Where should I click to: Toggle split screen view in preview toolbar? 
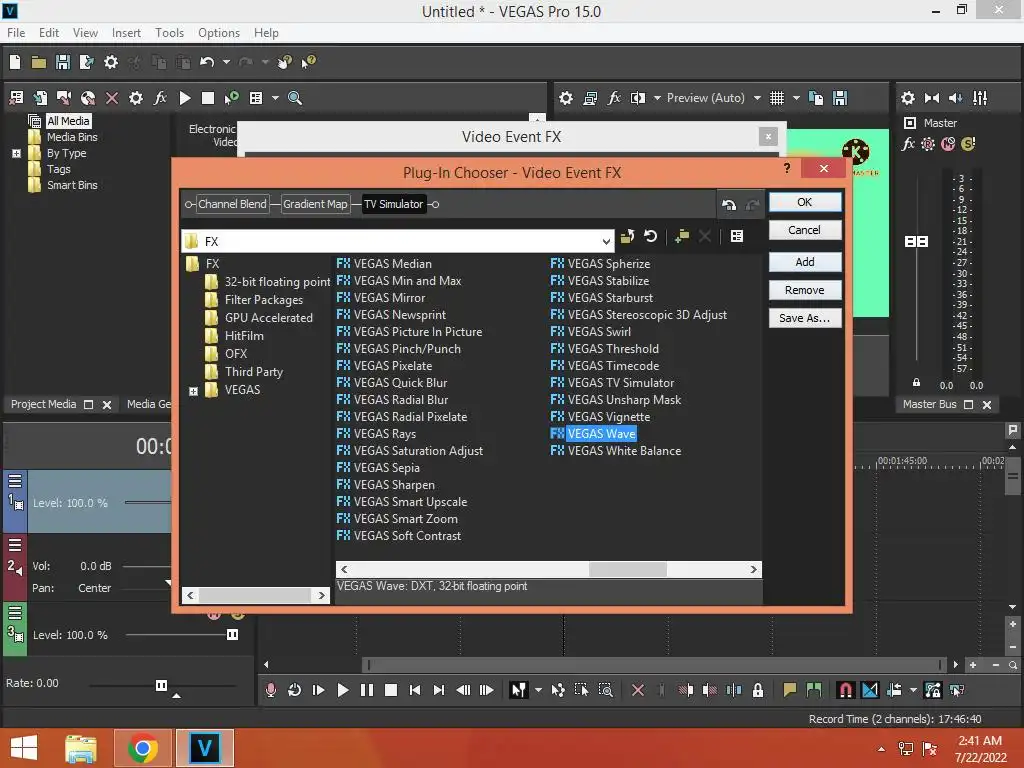tap(638, 98)
